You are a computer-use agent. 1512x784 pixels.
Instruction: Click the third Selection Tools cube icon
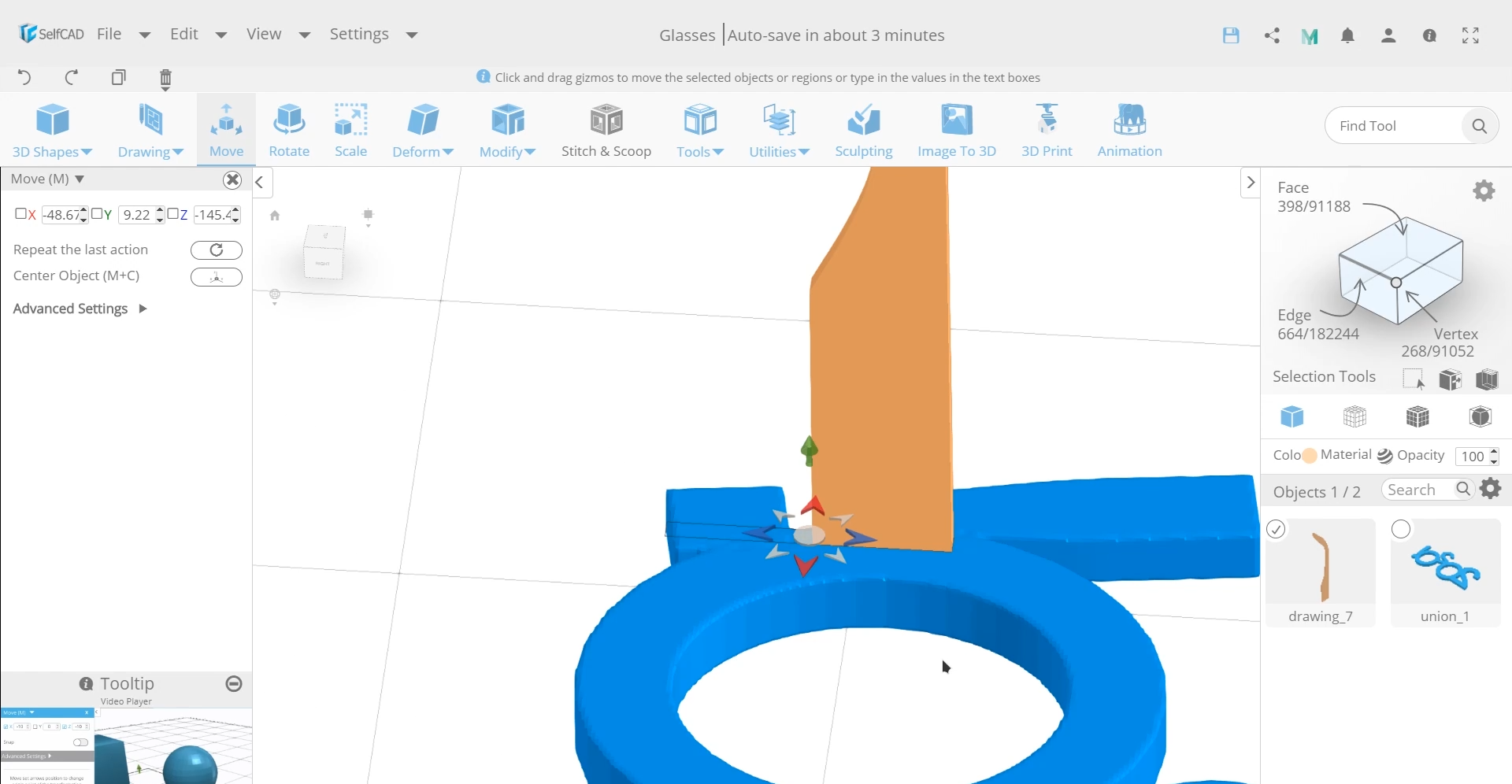point(1487,379)
